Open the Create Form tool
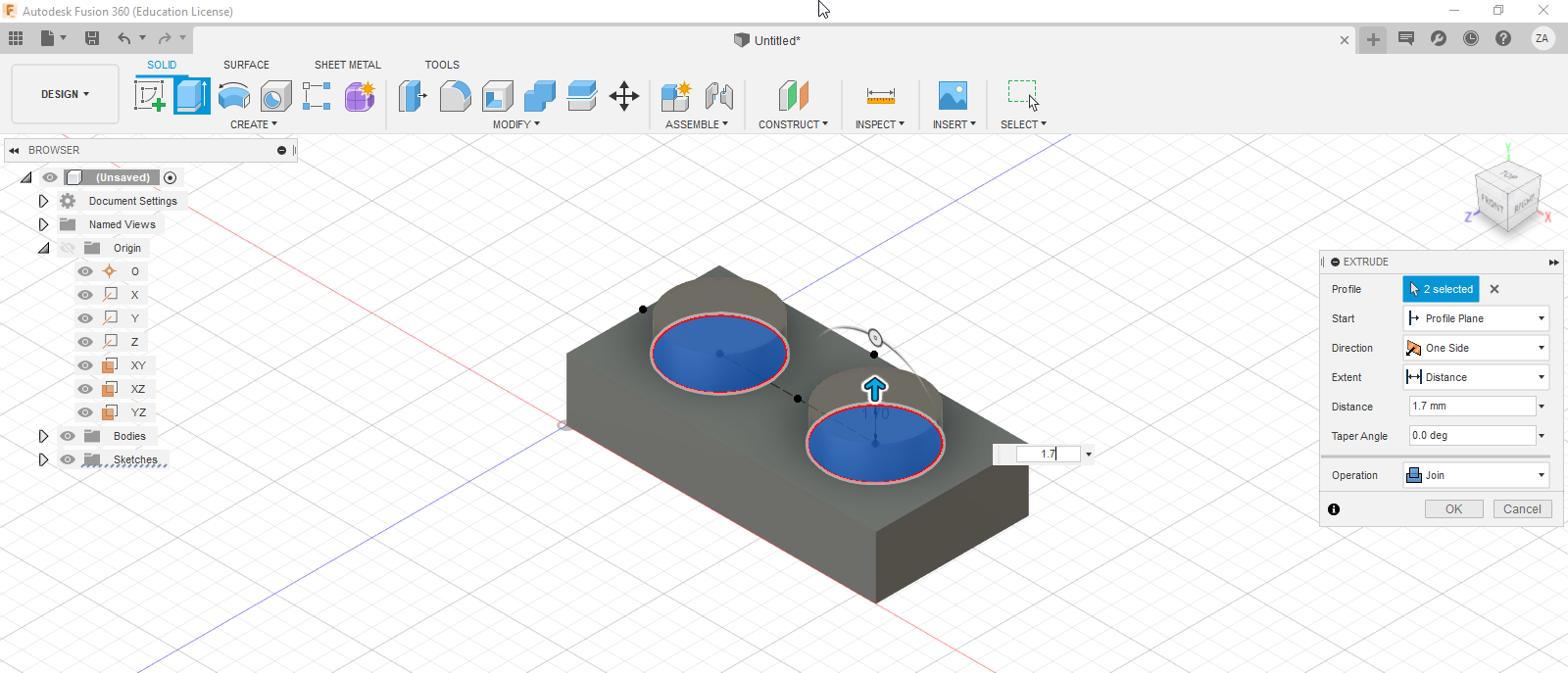Viewport: 1568px width, 673px height. pyautogui.click(x=360, y=96)
